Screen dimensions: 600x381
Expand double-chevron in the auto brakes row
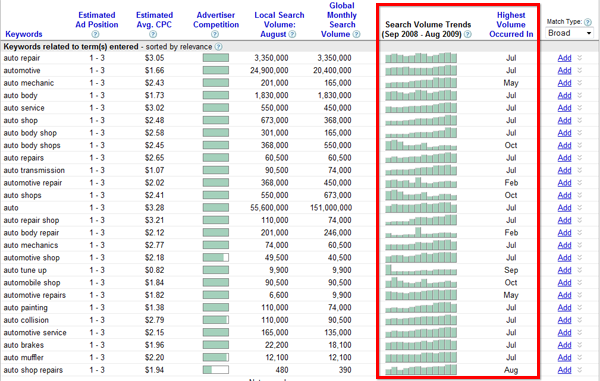click(x=580, y=345)
